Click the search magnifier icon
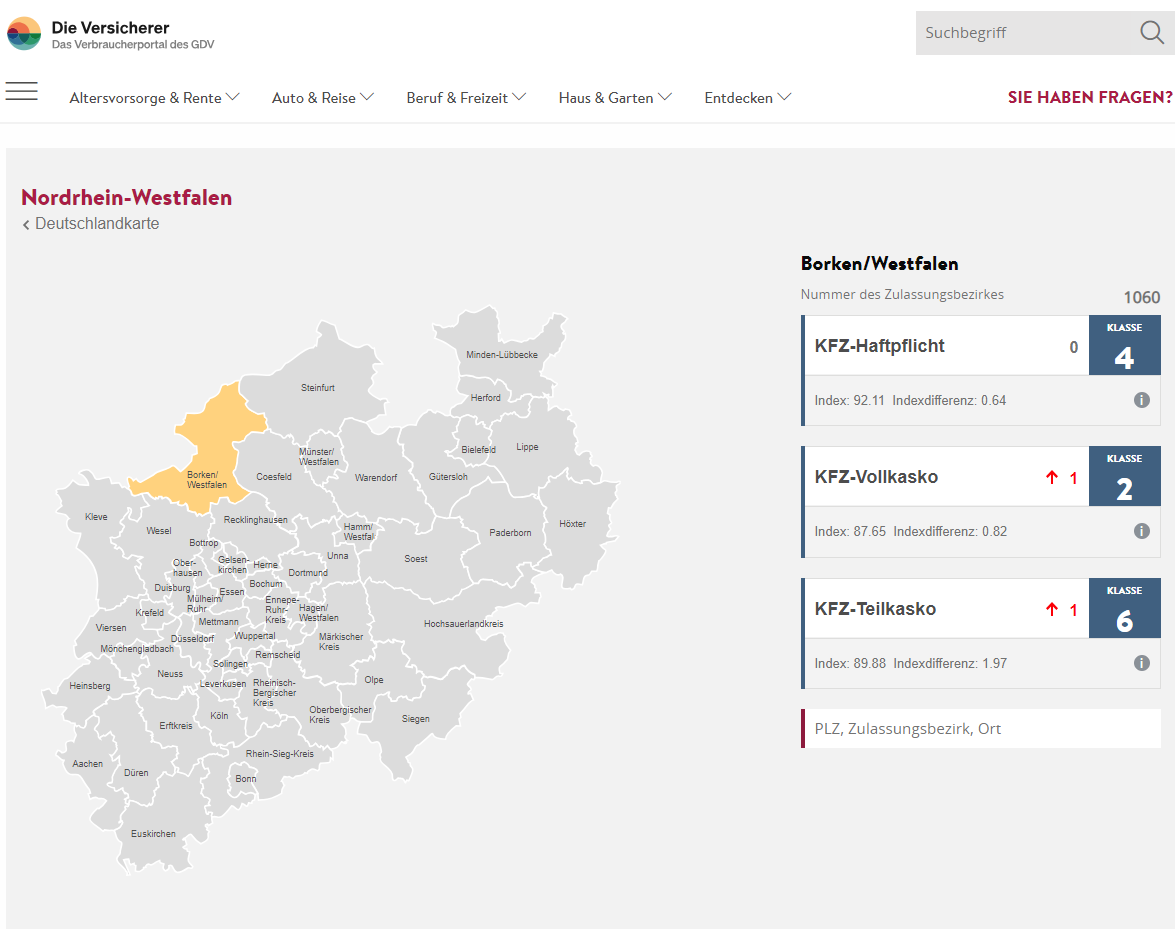This screenshot has width=1175, height=929. [1151, 33]
